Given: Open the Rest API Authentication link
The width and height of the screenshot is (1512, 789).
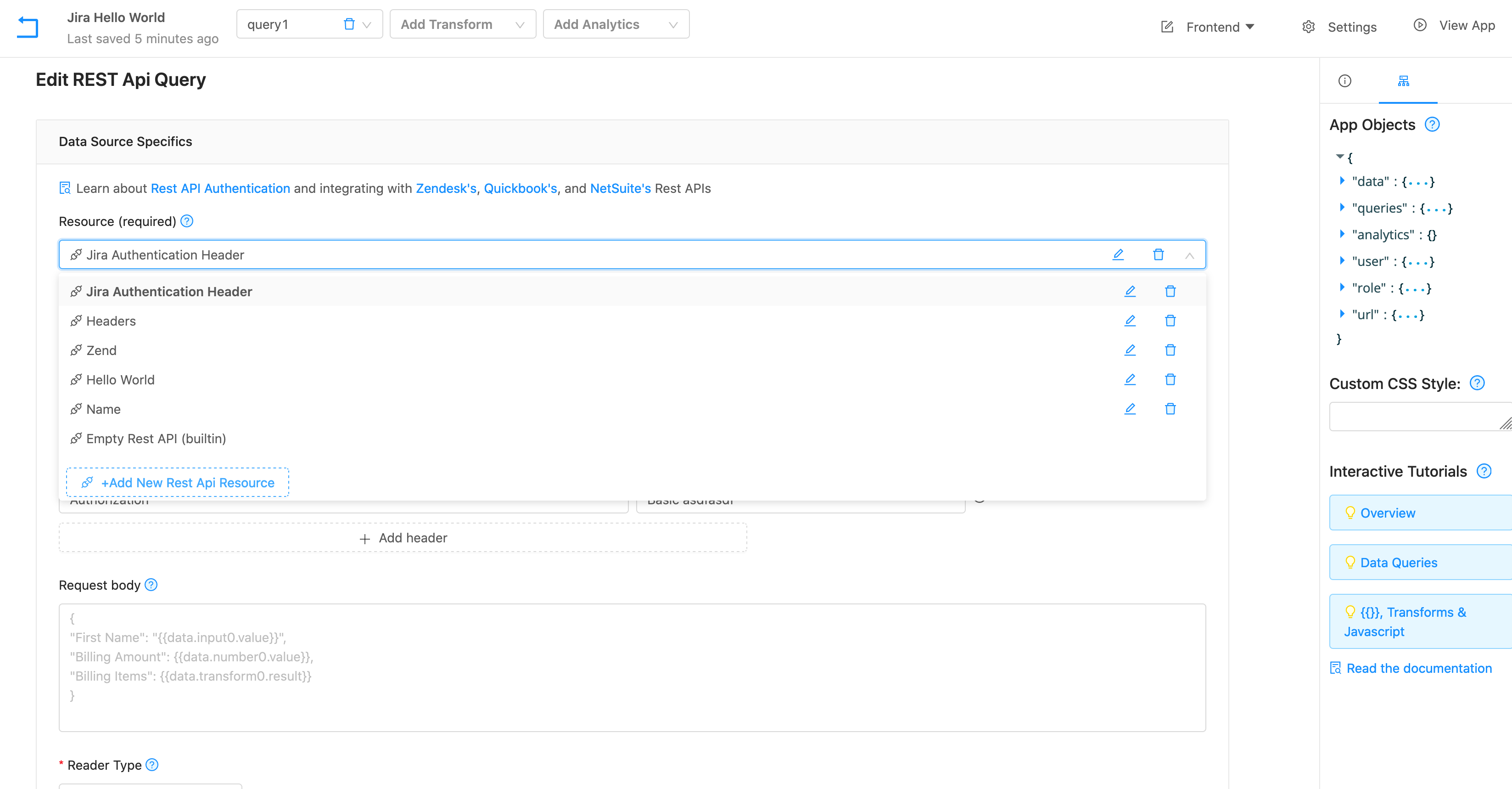Looking at the screenshot, I should pyautogui.click(x=221, y=188).
